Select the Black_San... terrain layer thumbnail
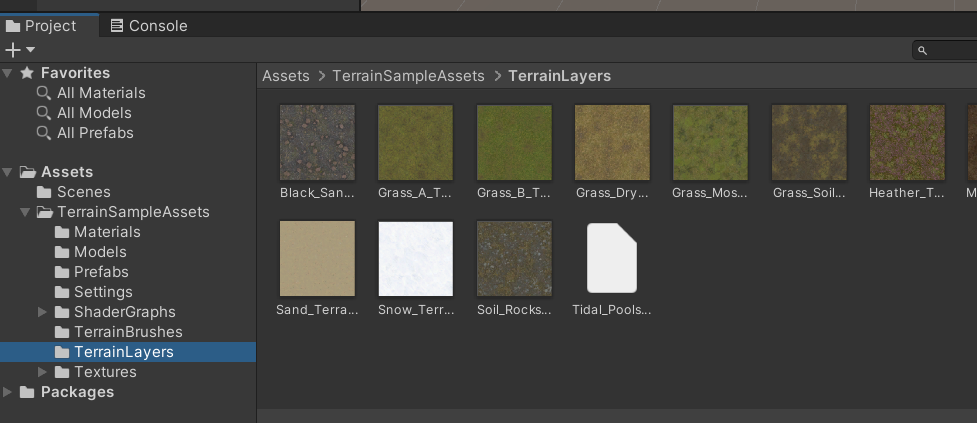This screenshot has height=423, width=977. click(317, 142)
